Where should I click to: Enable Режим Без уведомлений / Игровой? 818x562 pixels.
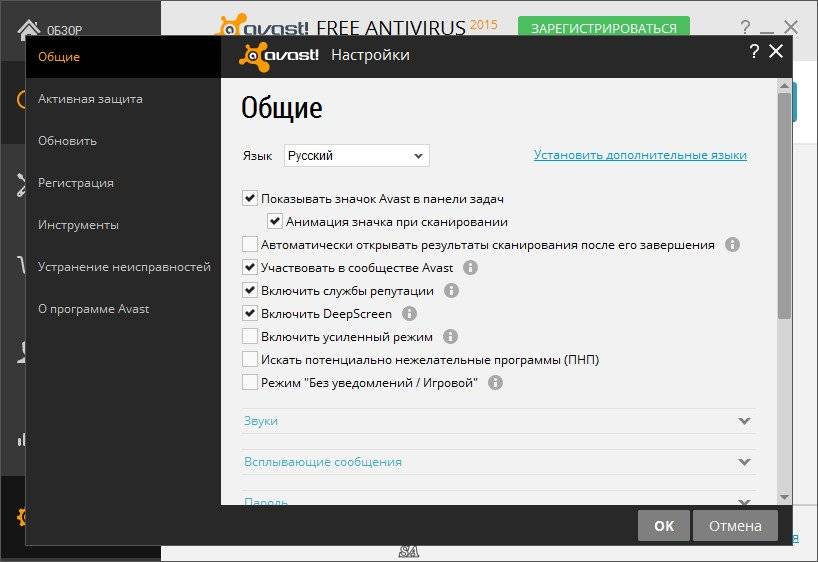[x=250, y=382]
